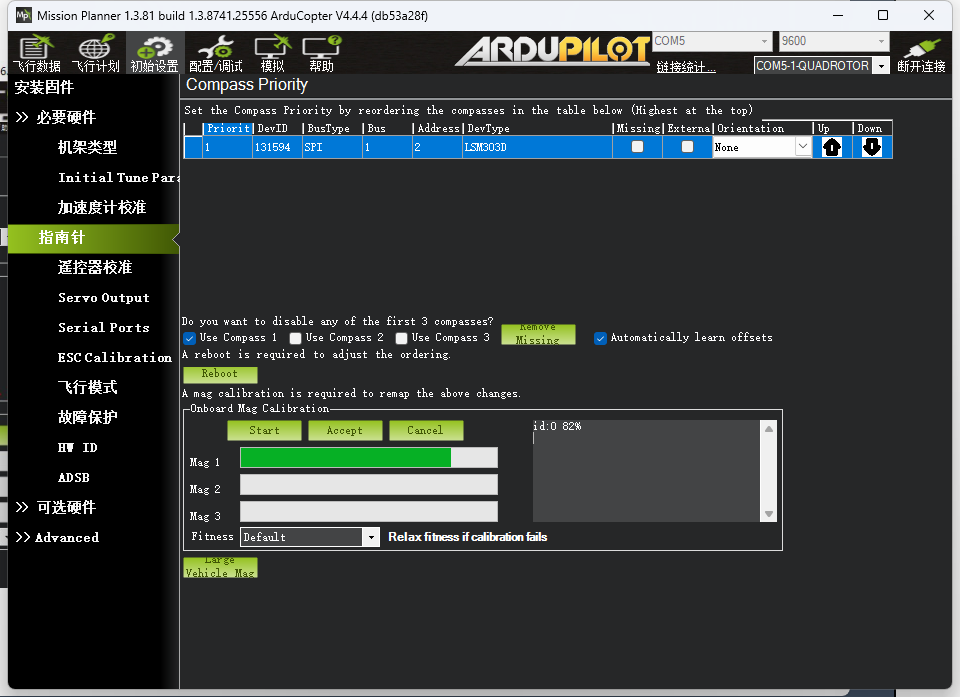This screenshot has height=697, width=960.
Task: Select the DevID cell 131594
Action: [277, 147]
